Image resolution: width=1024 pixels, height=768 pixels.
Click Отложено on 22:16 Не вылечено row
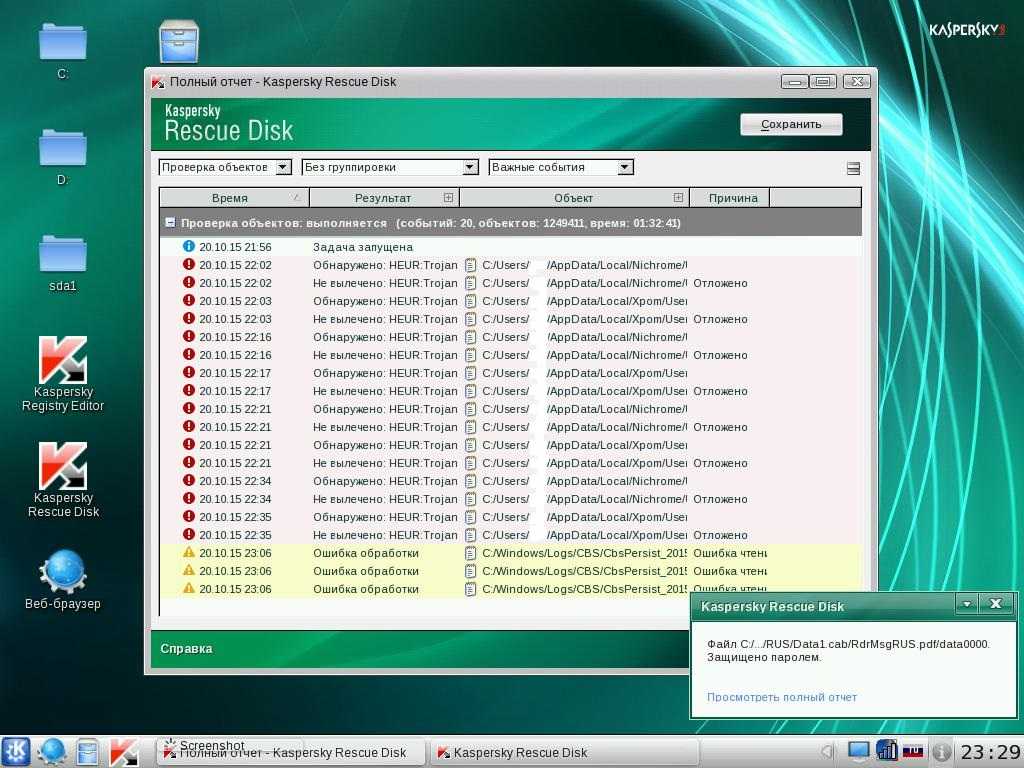click(x=720, y=355)
